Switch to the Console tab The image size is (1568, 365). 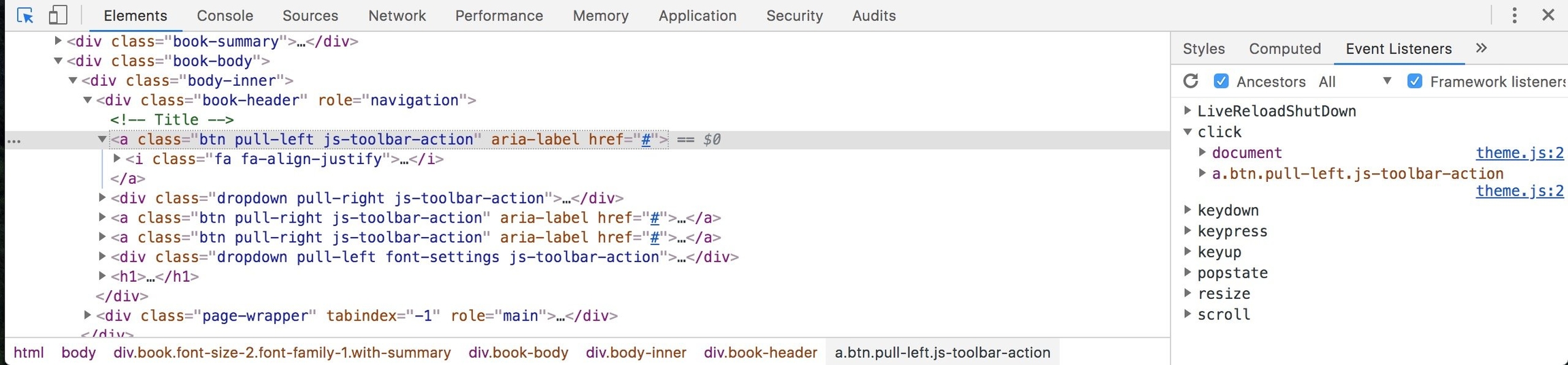pyautogui.click(x=225, y=16)
